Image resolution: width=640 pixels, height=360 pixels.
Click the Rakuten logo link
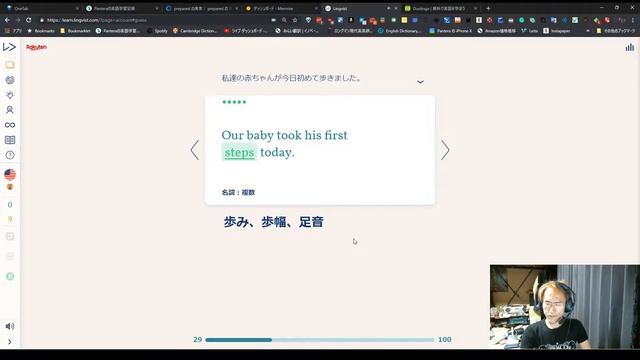[36, 47]
